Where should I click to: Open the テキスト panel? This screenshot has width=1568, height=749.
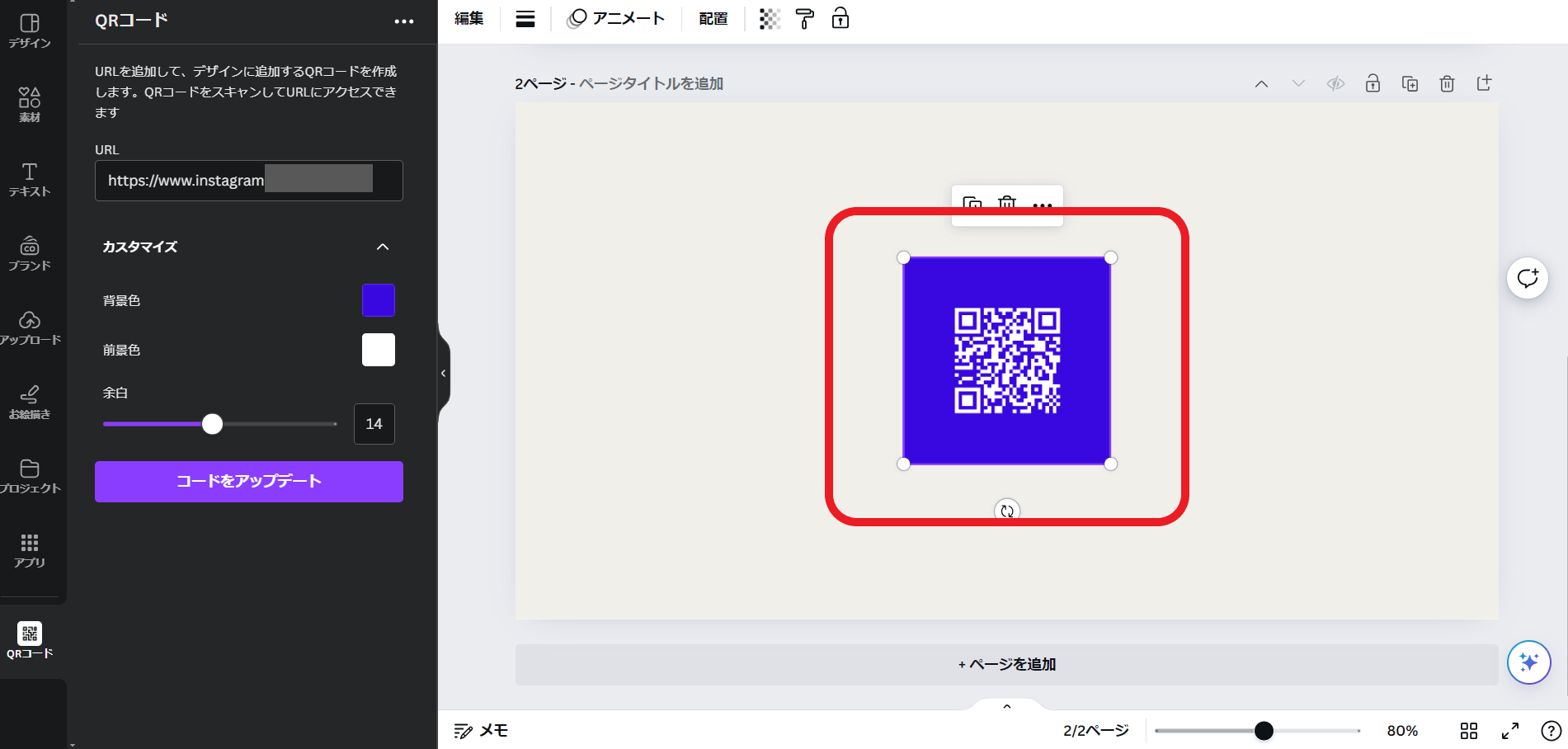point(30,180)
